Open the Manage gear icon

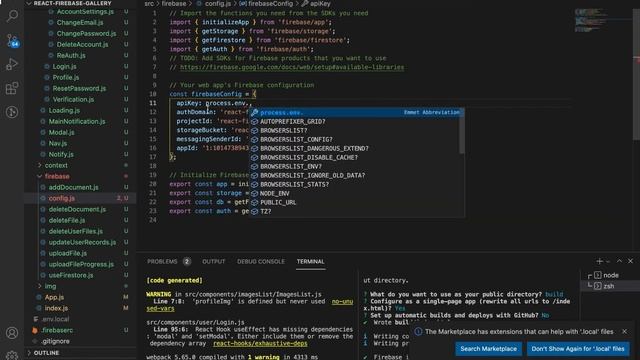[x=12, y=355]
